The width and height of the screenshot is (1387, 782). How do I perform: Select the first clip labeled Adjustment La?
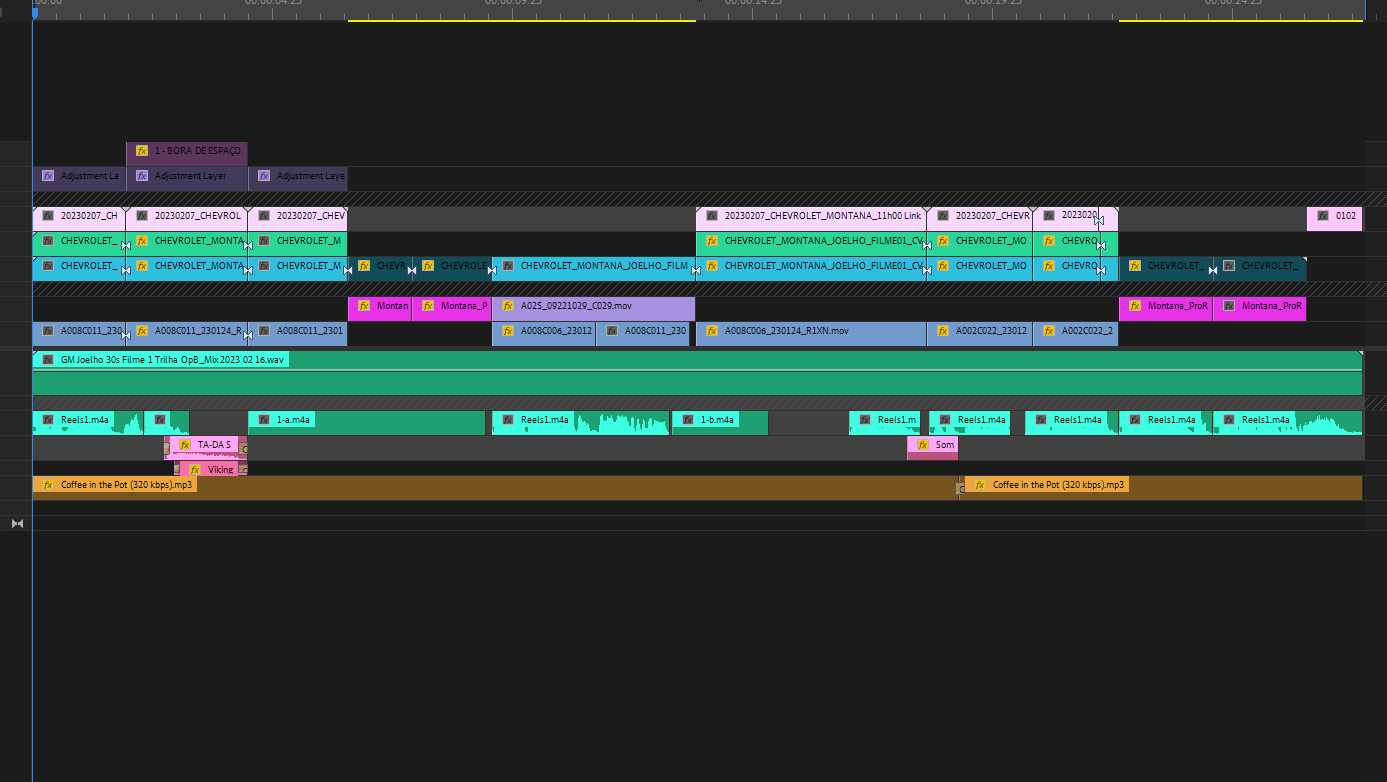(x=79, y=179)
